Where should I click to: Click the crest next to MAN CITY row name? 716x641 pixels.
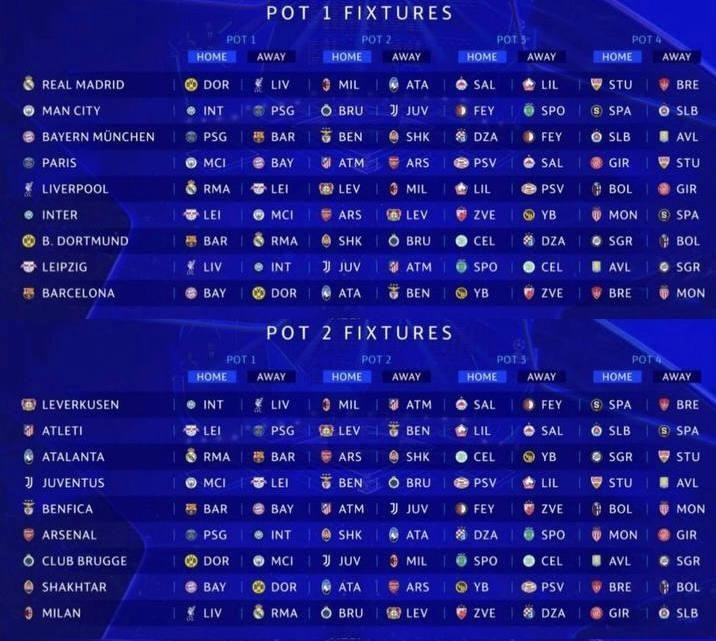point(28,111)
